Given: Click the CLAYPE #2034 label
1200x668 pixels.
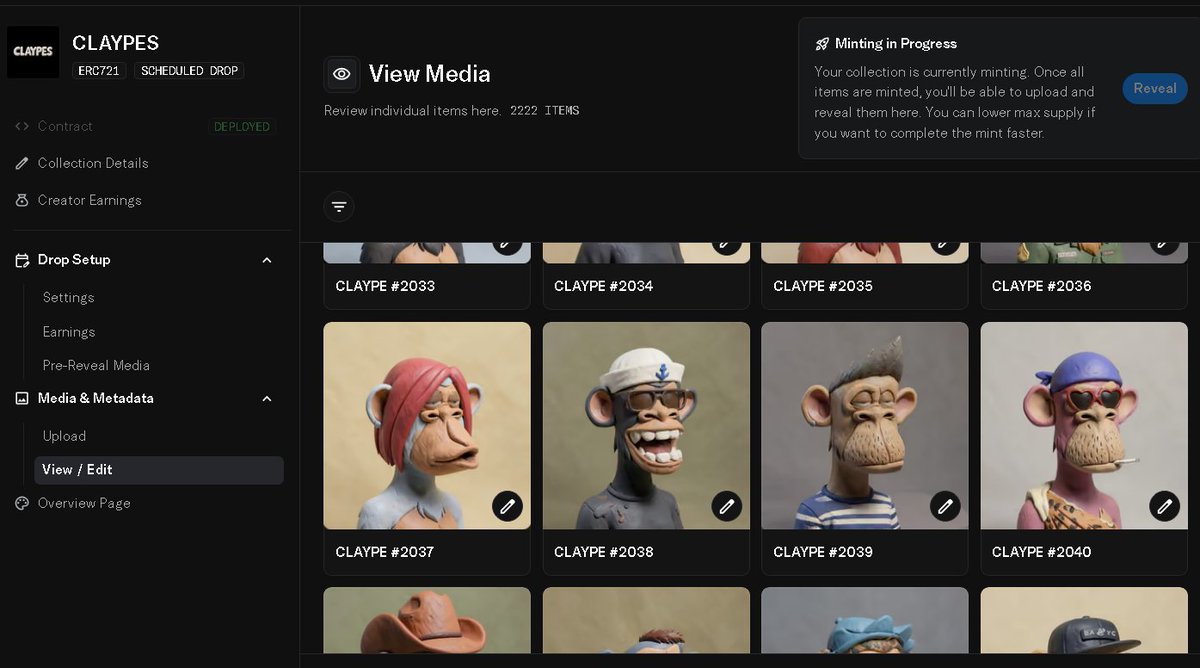Looking at the screenshot, I should coord(604,286).
